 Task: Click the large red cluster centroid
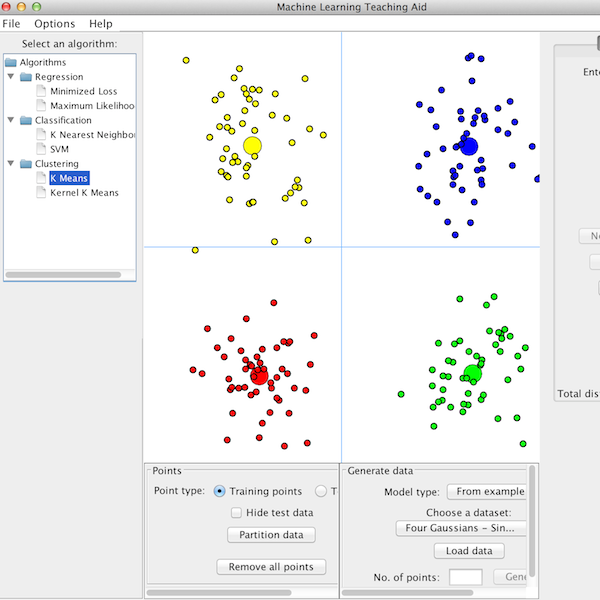pos(259,376)
